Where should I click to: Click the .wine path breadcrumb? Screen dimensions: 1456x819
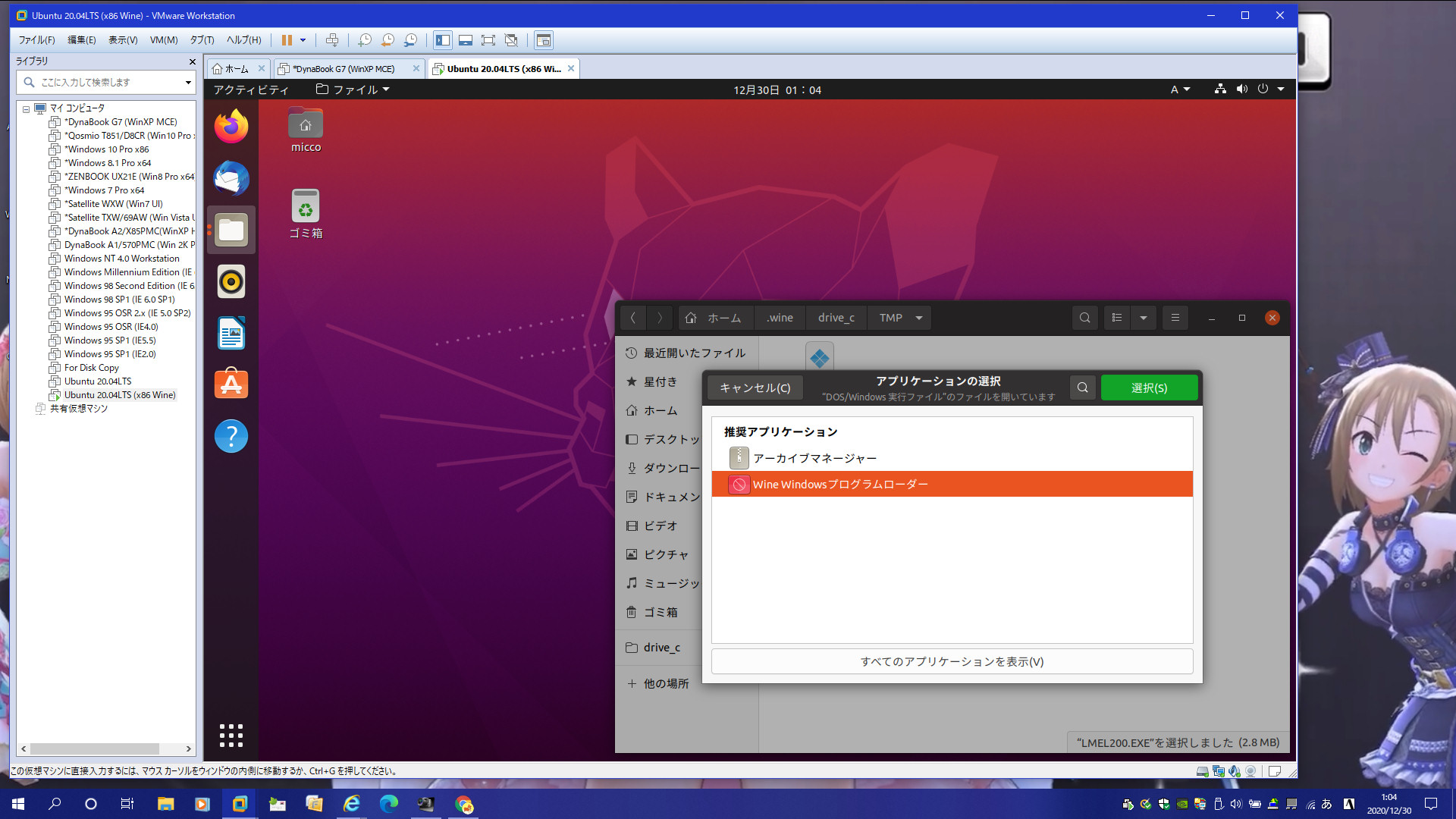click(780, 318)
